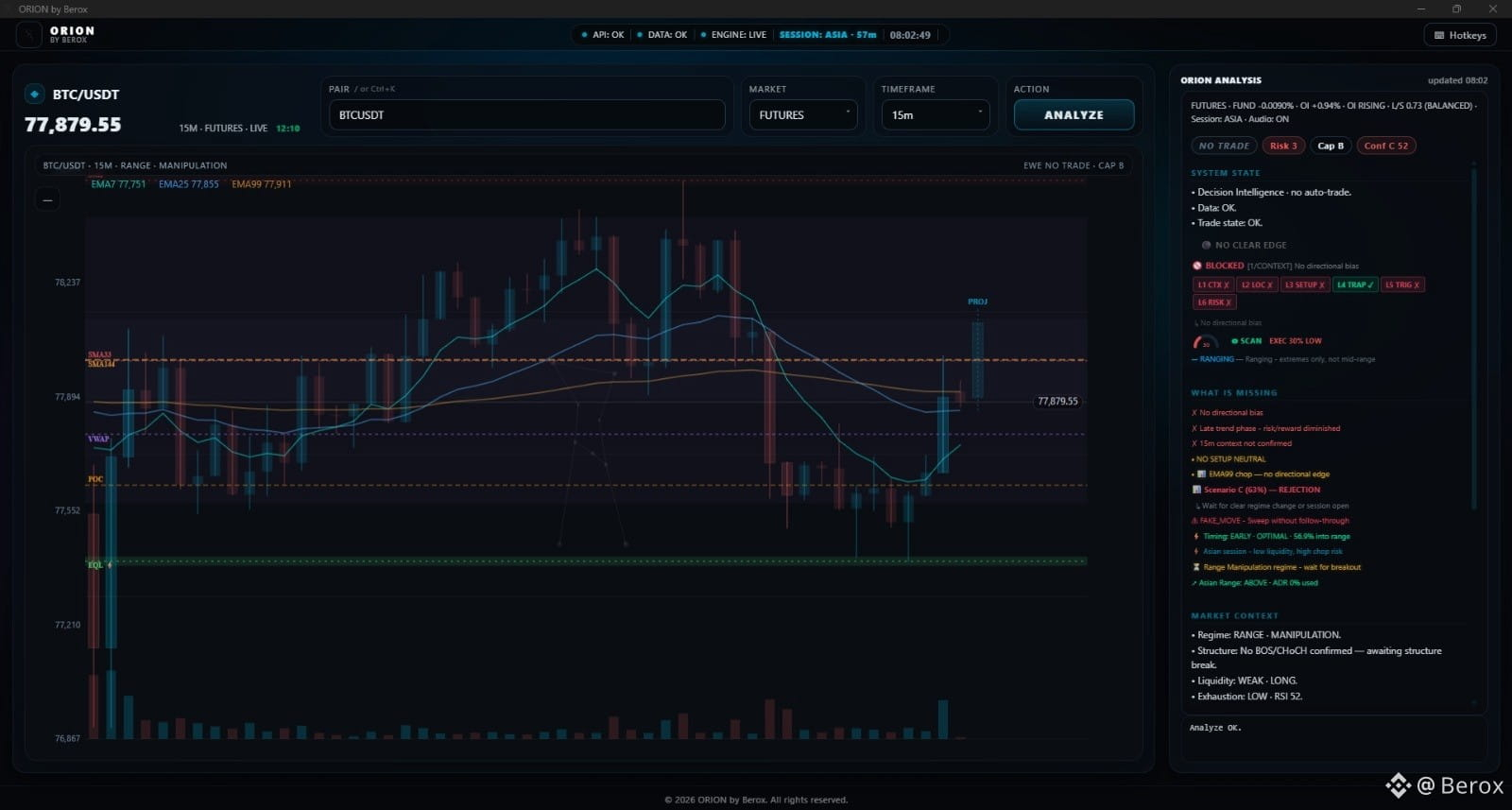
Task: Click the NO CLEAR EDGE status dot
Action: 1206,245
